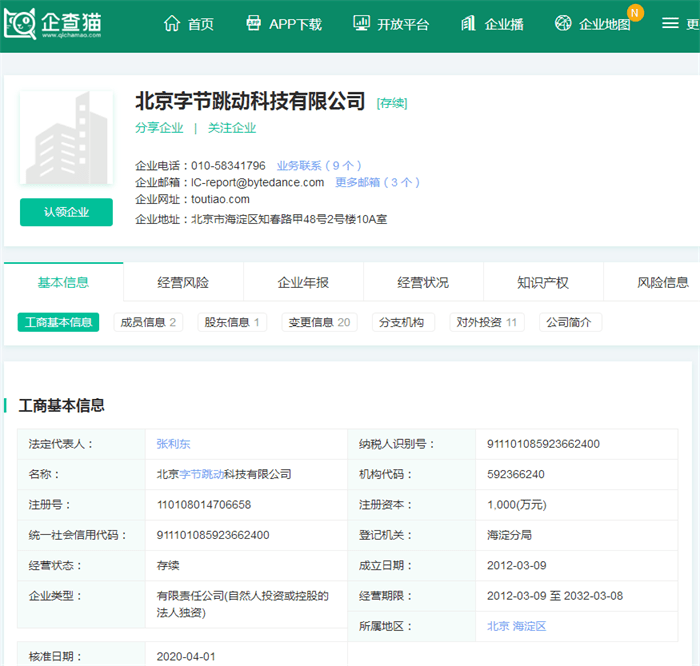Click registered capital 1,000(万元)
The width and height of the screenshot is (700, 666).
point(517,504)
